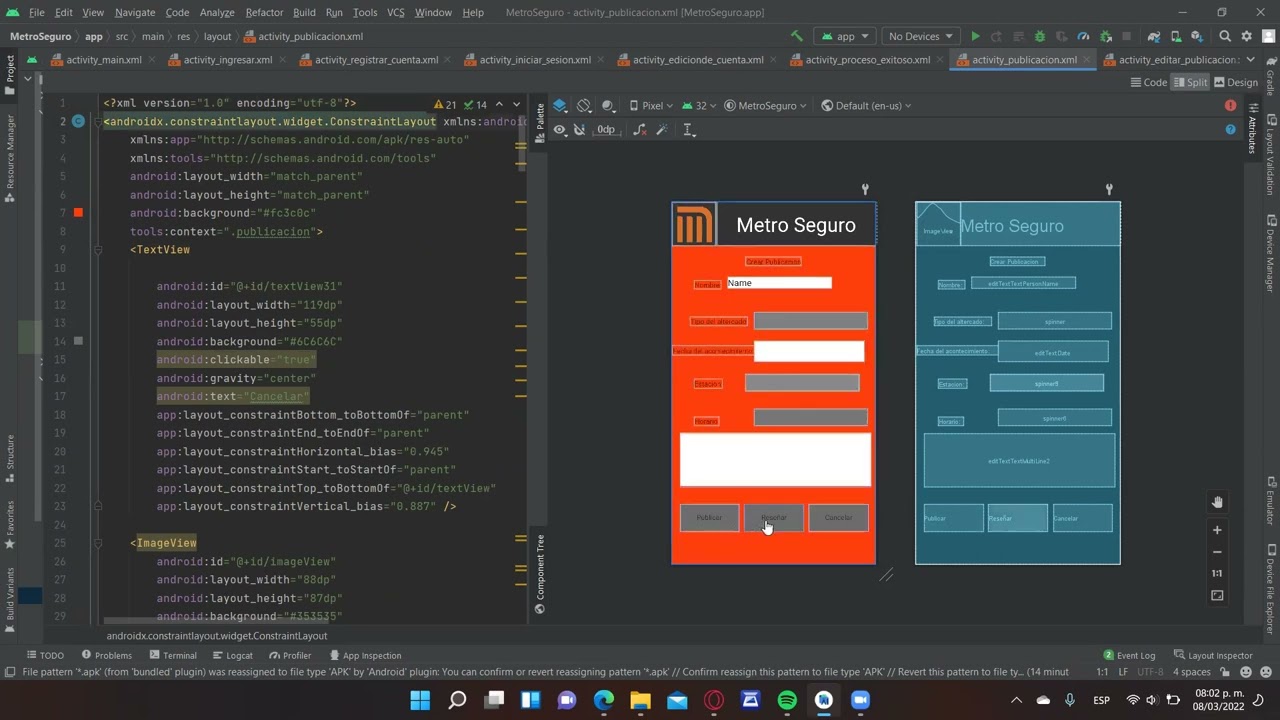Select the pan hand tool
The image size is (1280, 720).
click(1217, 502)
